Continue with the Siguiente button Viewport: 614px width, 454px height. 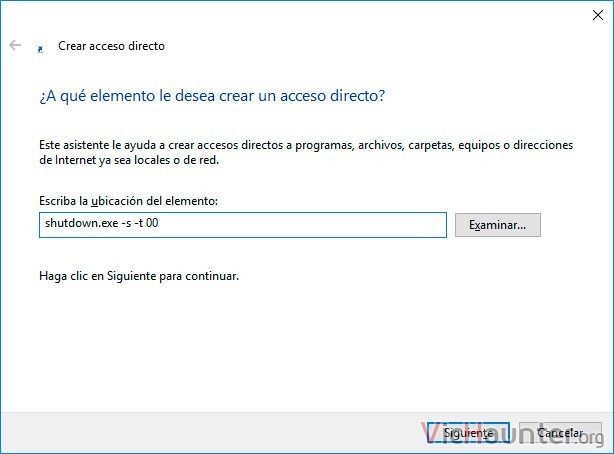[468, 433]
